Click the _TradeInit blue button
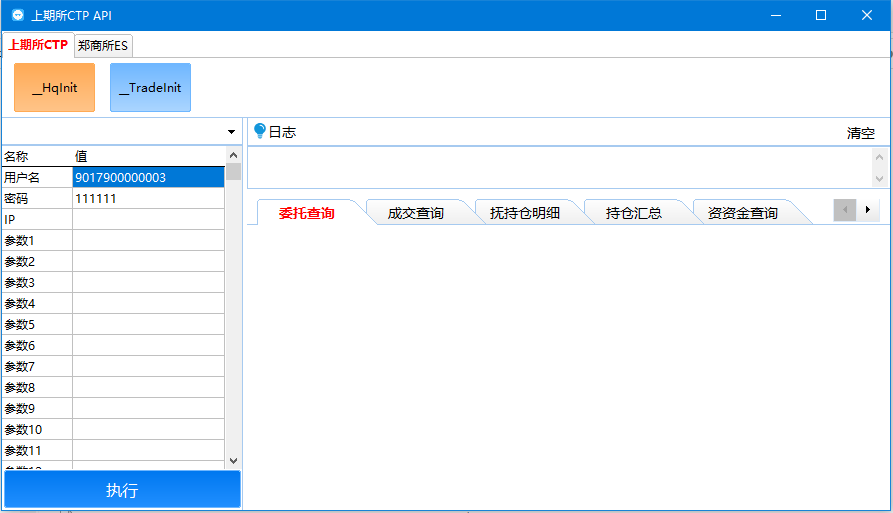 click(x=150, y=88)
